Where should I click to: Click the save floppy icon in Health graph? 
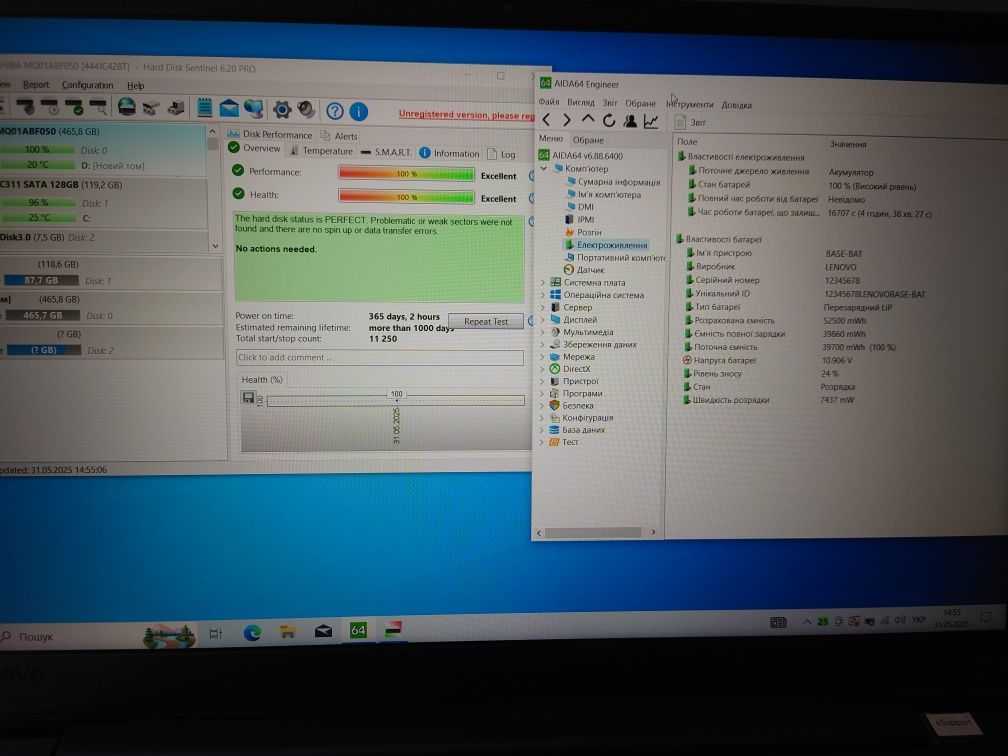click(248, 397)
